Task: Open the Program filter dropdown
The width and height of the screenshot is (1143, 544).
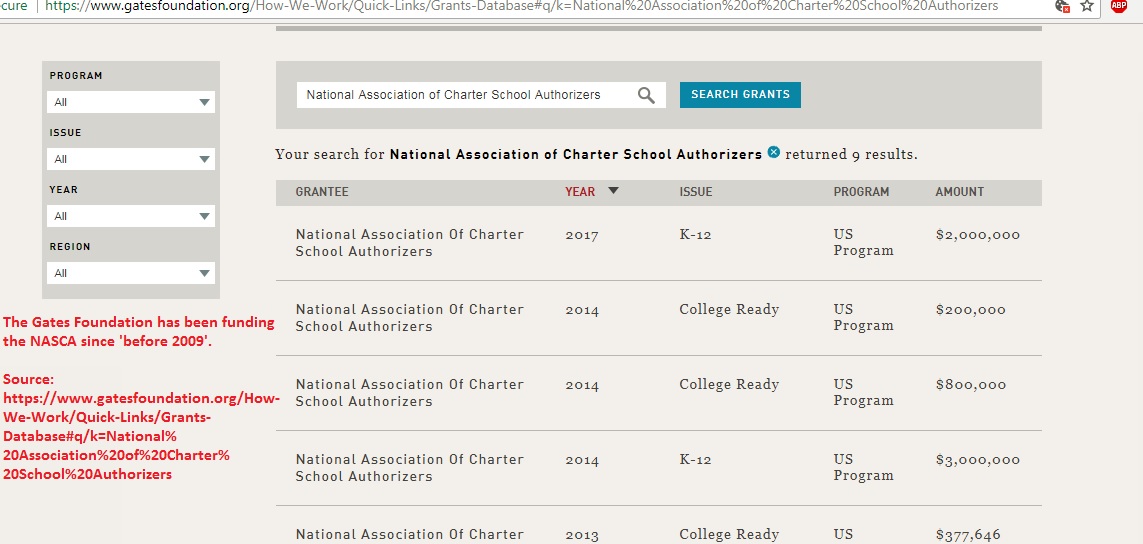Action: [x=130, y=102]
